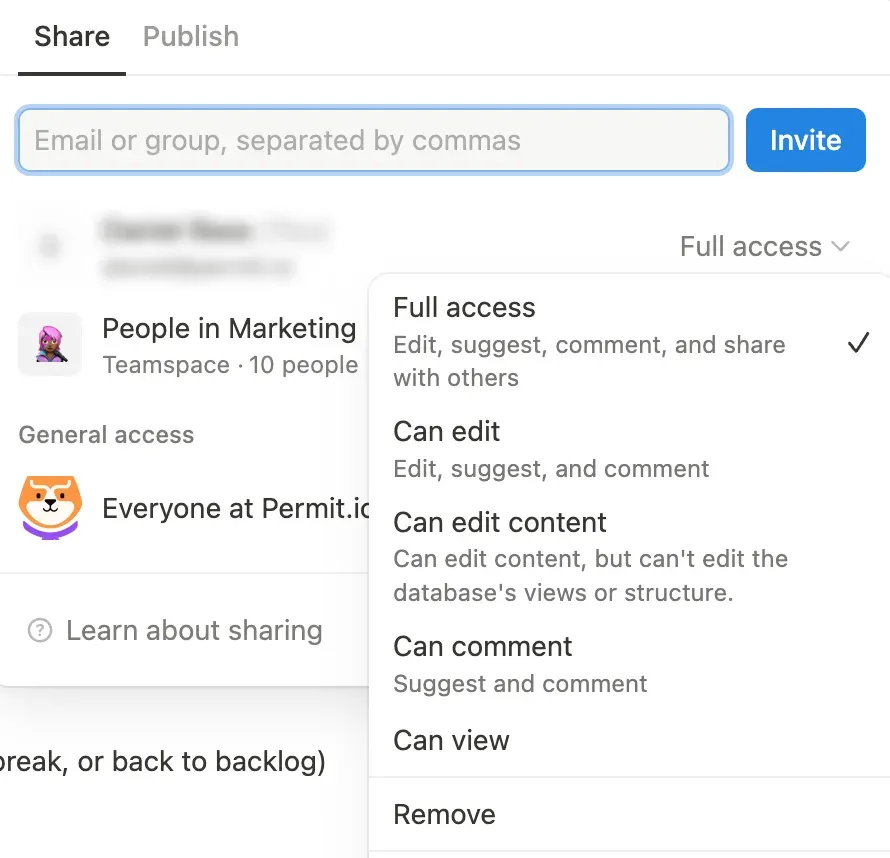Click the checkmark next to Full access

[858, 343]
